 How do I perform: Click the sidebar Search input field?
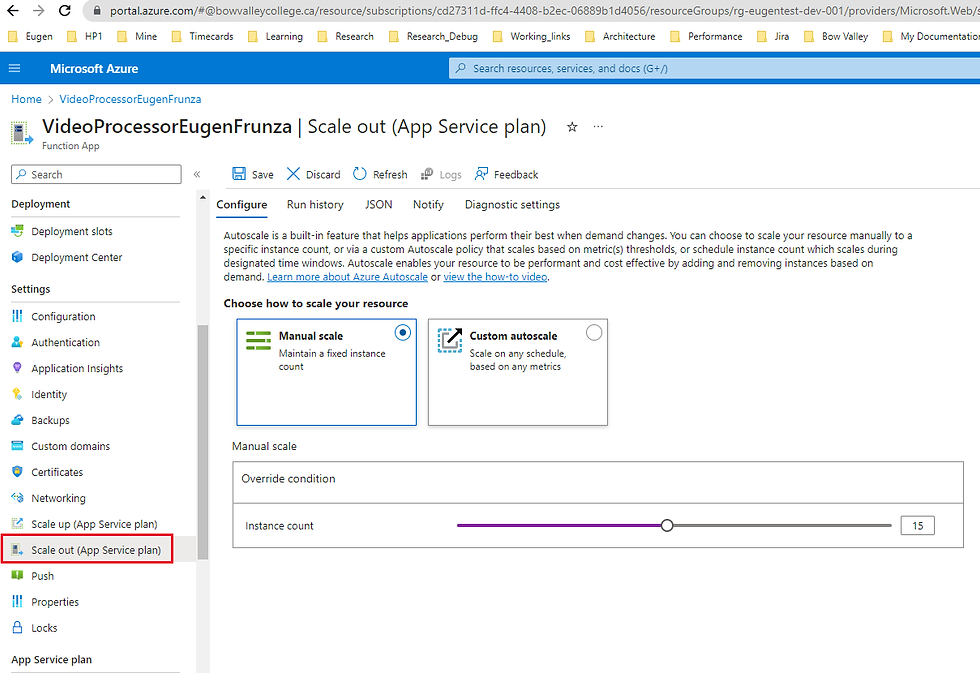[x=96, y=174]
